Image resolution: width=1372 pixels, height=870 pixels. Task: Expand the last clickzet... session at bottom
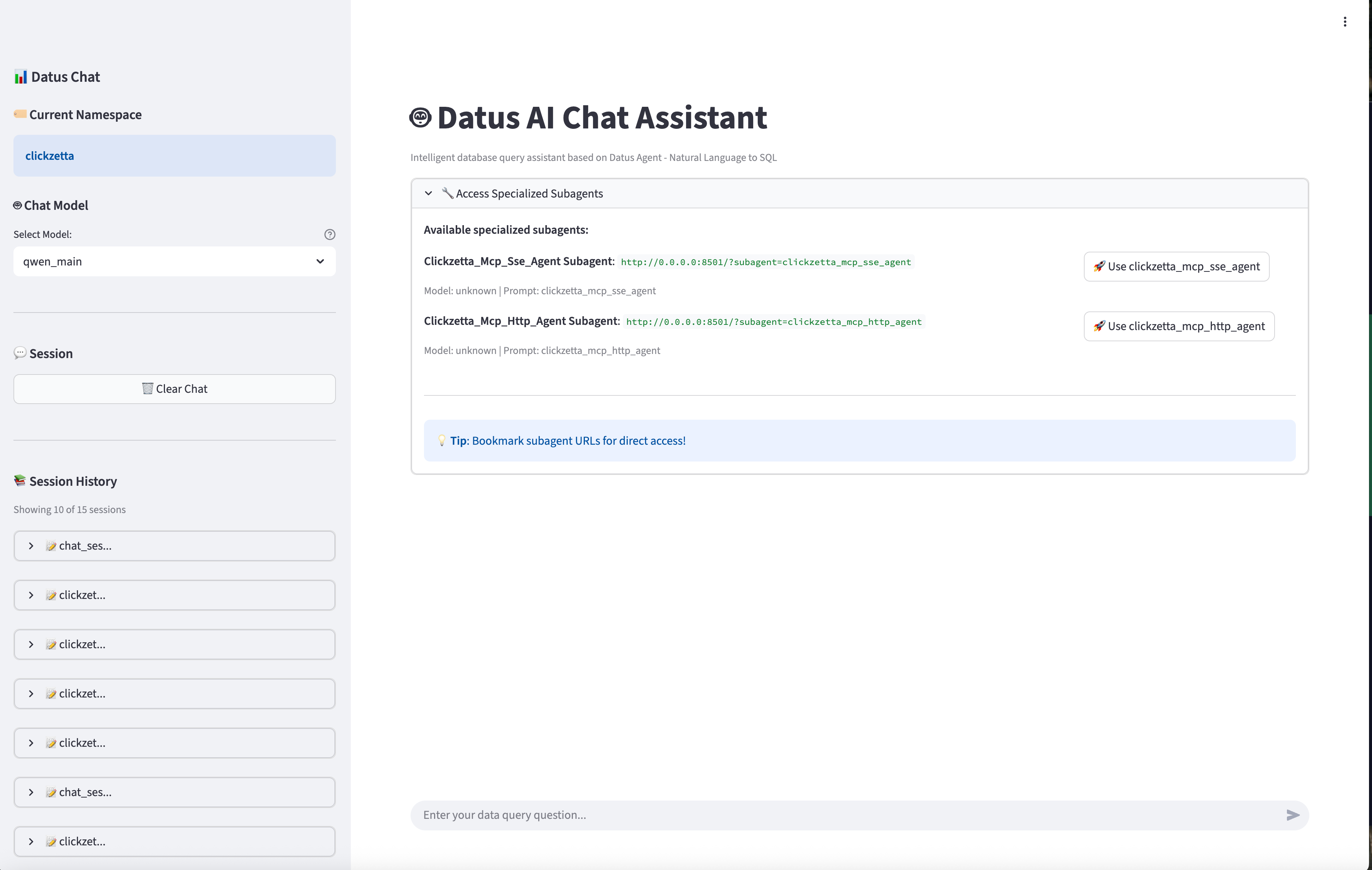pyautogui.click(x=174, y=841)
